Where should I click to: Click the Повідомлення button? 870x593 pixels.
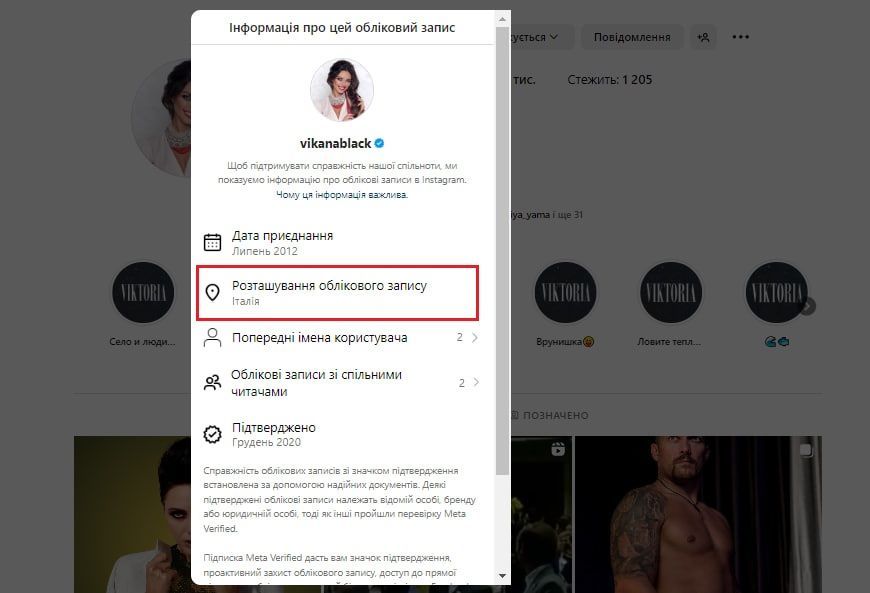pos(632,37)
